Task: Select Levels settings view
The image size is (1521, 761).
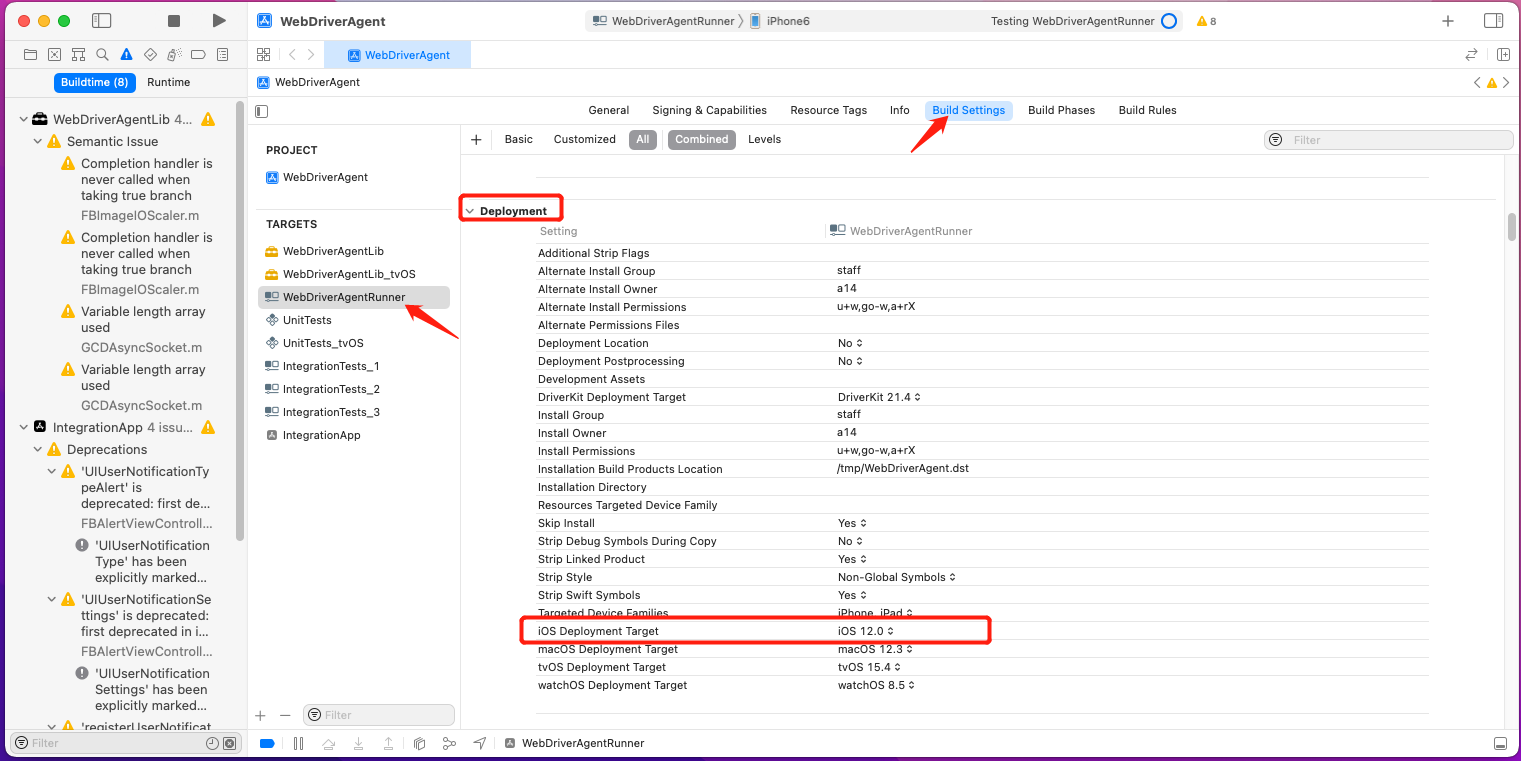Action: 764,140
